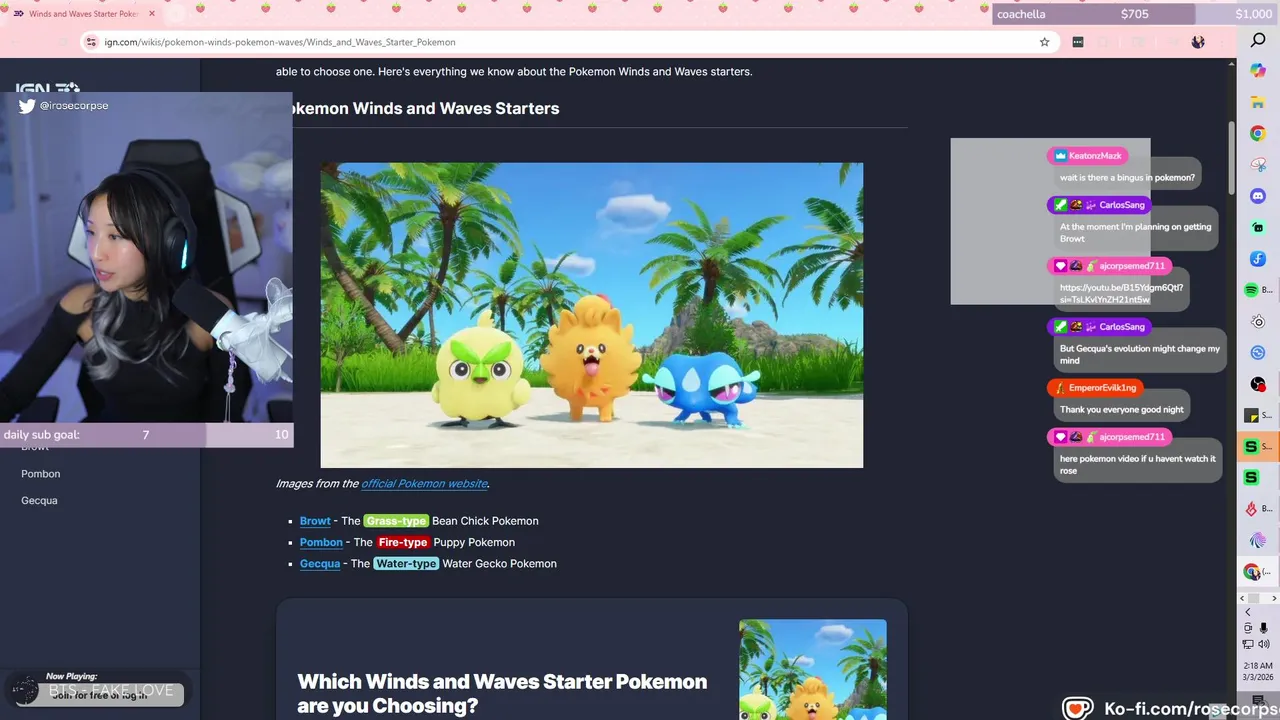The width and height of the screenshot is (1280, 720).
Task: Open Gecqua wiki link
Action: pyautogui.click(x=320, y=564)
